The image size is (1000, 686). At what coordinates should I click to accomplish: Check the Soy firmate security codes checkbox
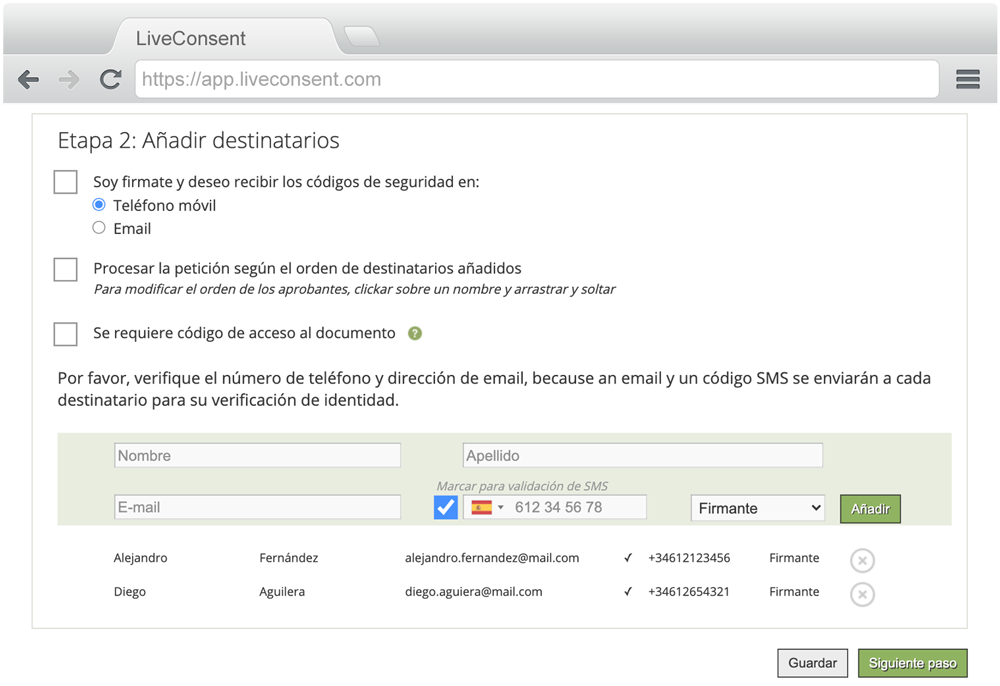65,182
